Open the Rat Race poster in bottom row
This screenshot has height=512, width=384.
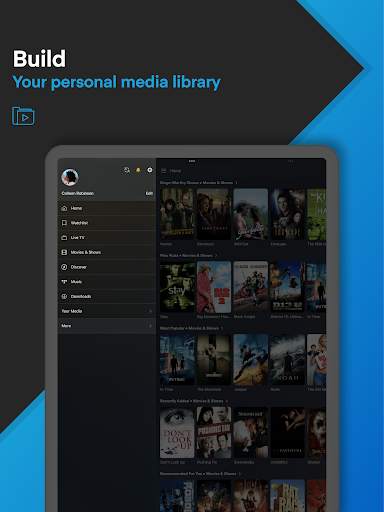(x=287, y=496)
